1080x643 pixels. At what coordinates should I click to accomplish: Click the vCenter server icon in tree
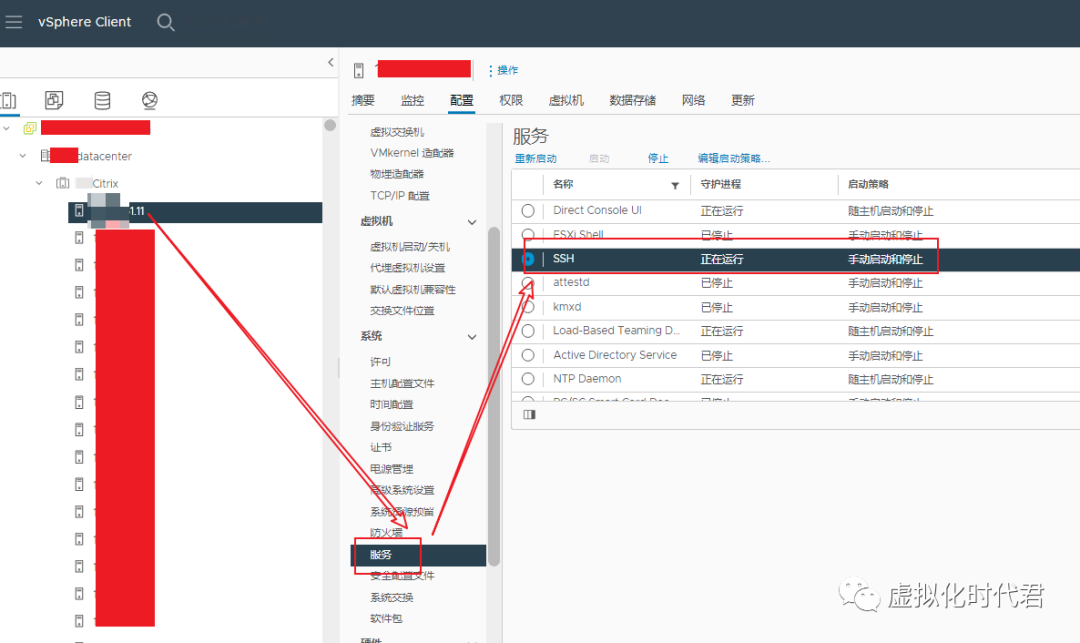30,128
